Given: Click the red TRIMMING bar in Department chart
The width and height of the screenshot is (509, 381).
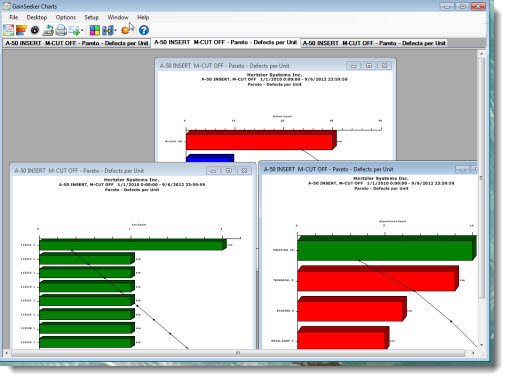Looking at the screenshot, I should (x=378, y=279).
